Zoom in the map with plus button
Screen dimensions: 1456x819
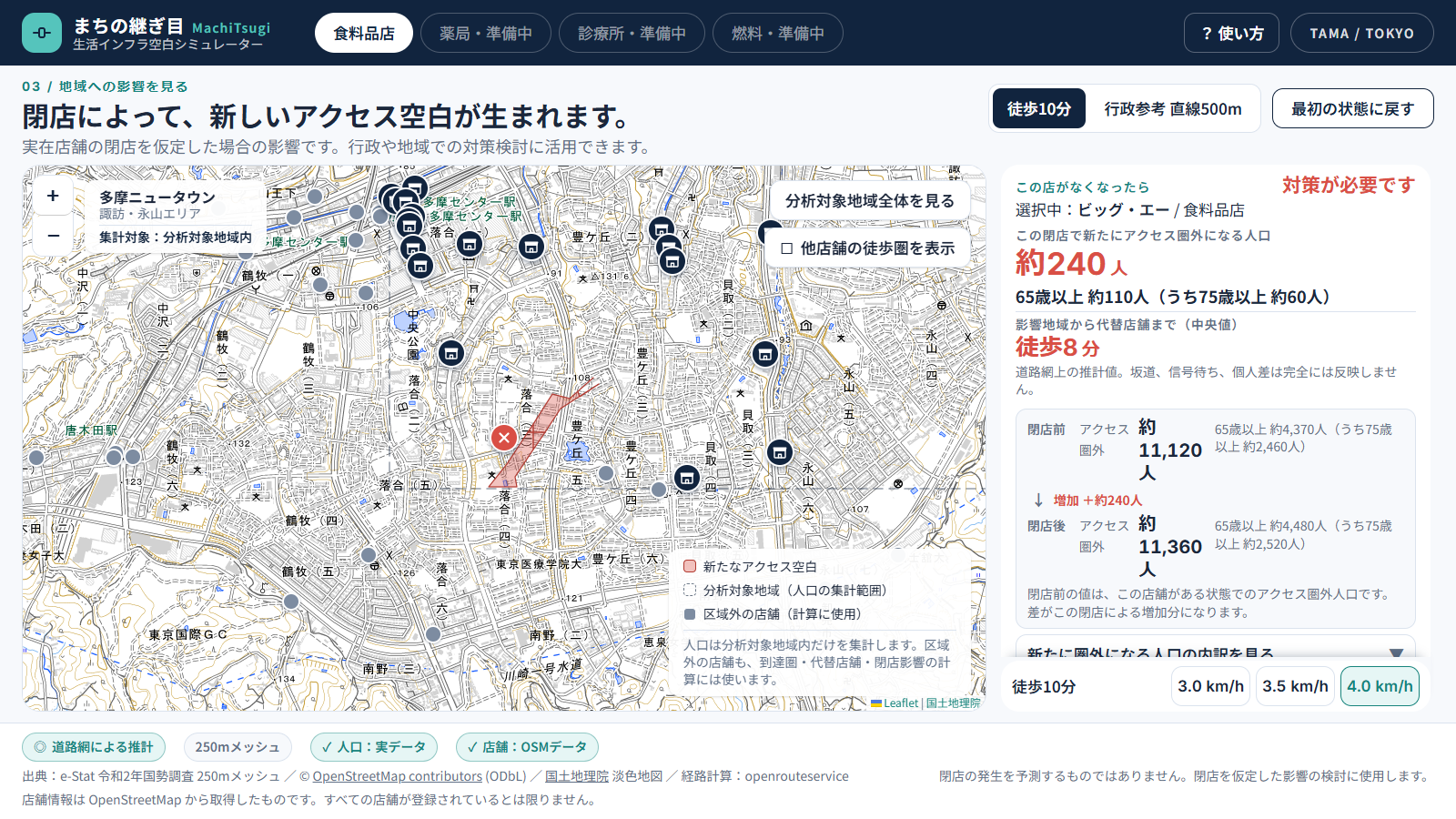(53, 196)
